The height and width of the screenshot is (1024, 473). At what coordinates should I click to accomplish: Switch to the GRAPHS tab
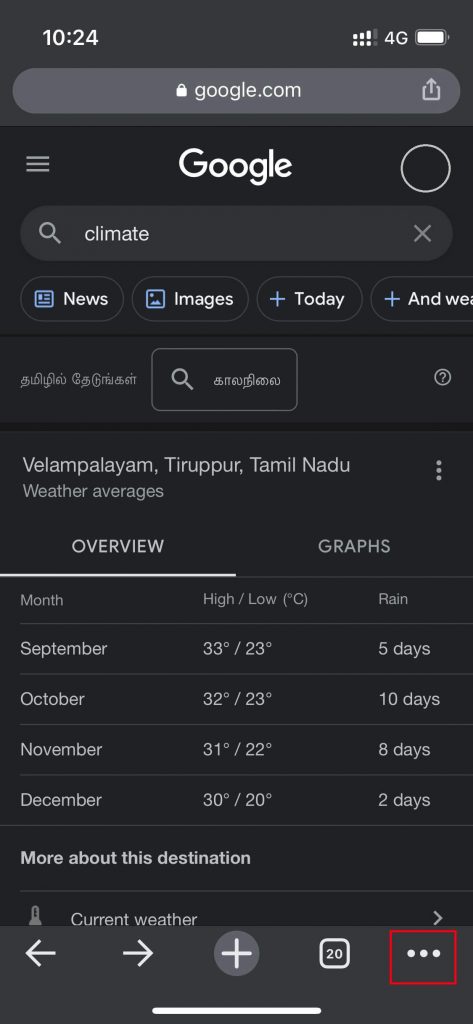[x=354, y=546]
